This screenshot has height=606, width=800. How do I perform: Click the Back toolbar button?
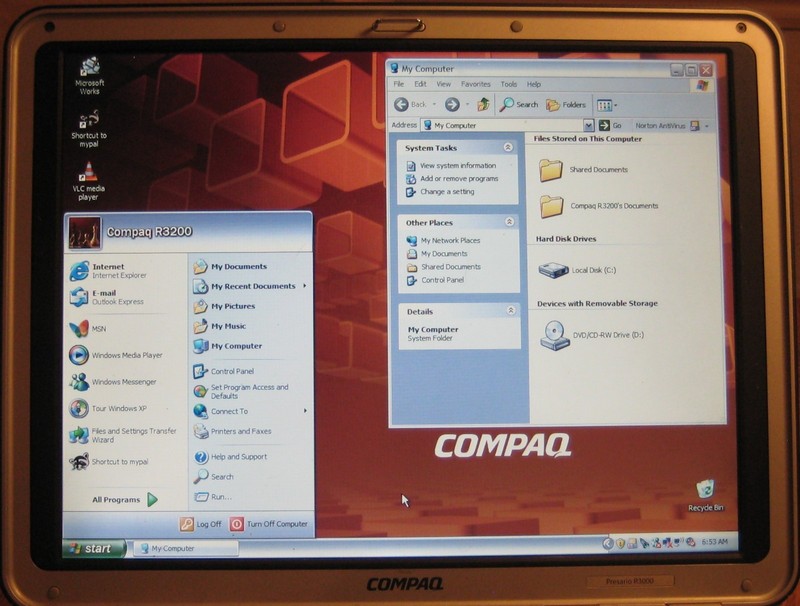[x=411, y=105]
